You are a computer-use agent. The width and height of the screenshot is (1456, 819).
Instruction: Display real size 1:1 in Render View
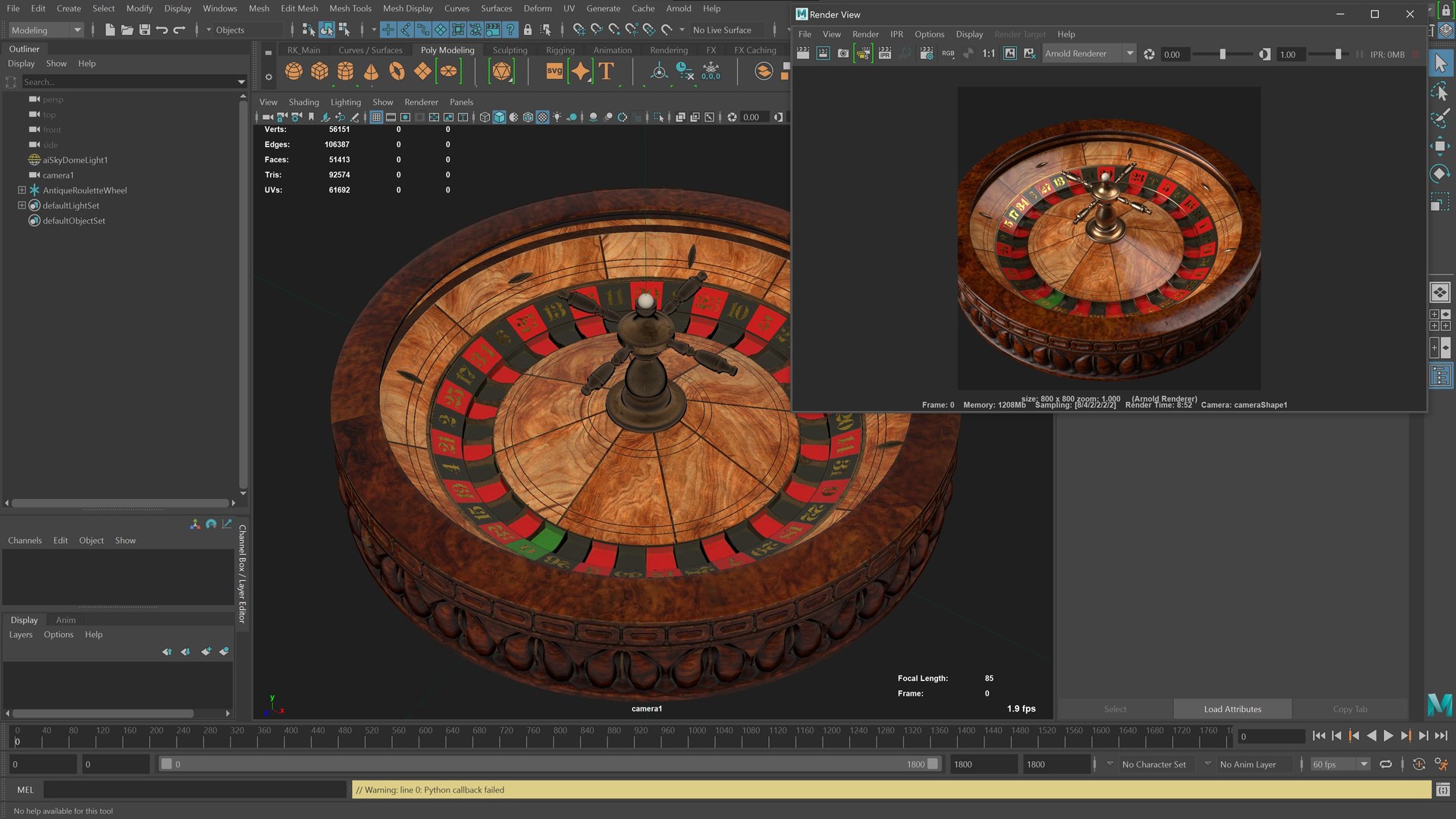tap(988, 54)
